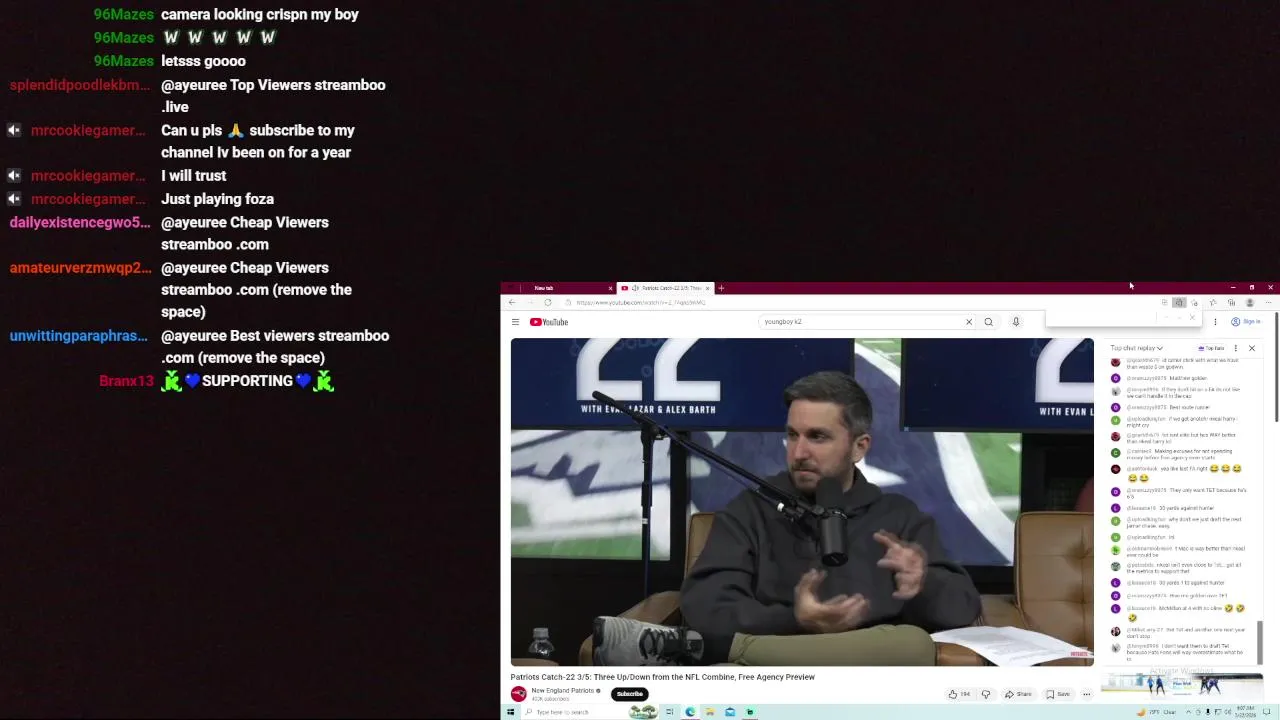Viewport: 1280px width, 720px height.
Task: Clear the YouTube search box text
Action: pyautogui.click(x=968, y=322)
